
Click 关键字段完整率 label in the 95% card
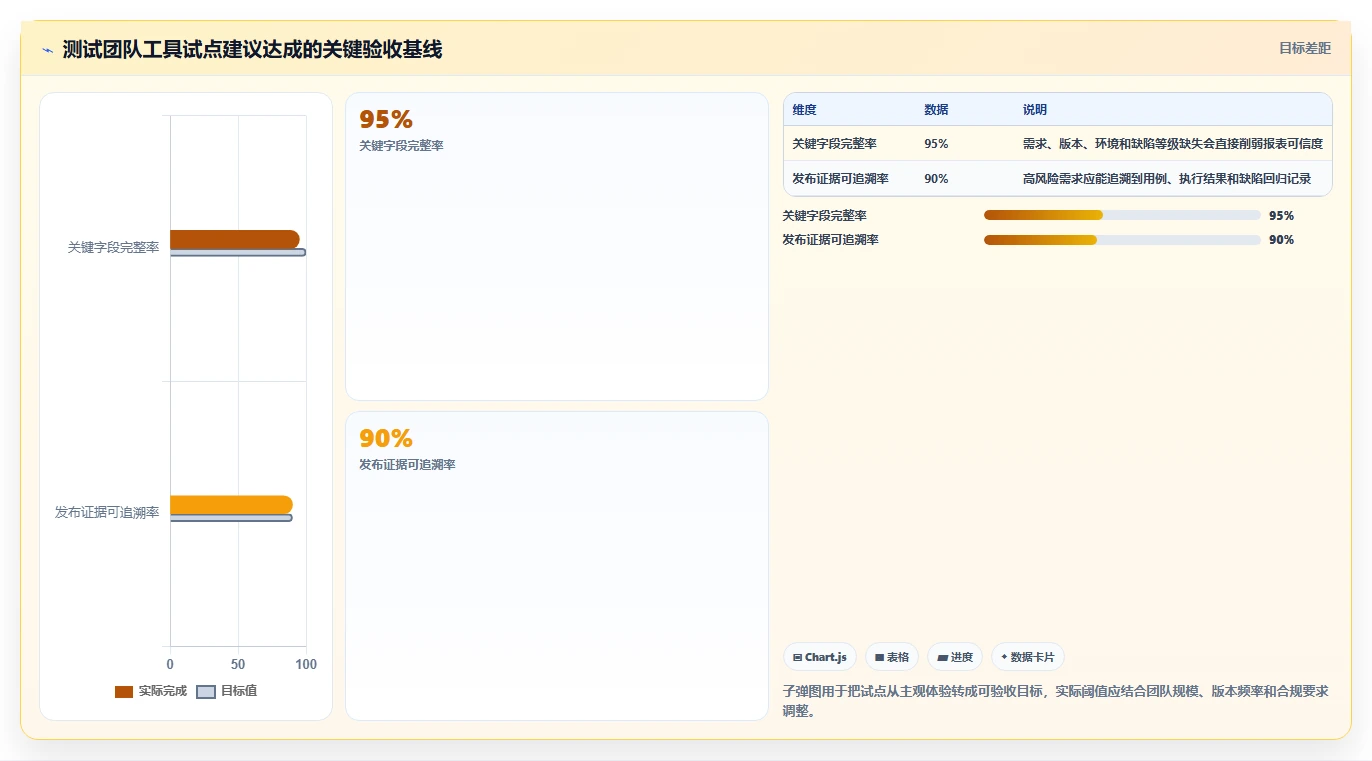tap(401, 146)
